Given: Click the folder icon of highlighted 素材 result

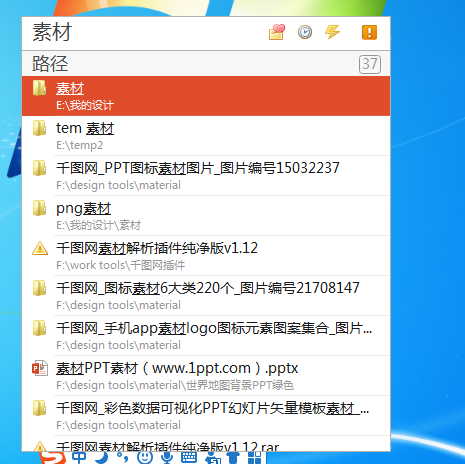Looking at the screenshot, I should click(39, 88).
